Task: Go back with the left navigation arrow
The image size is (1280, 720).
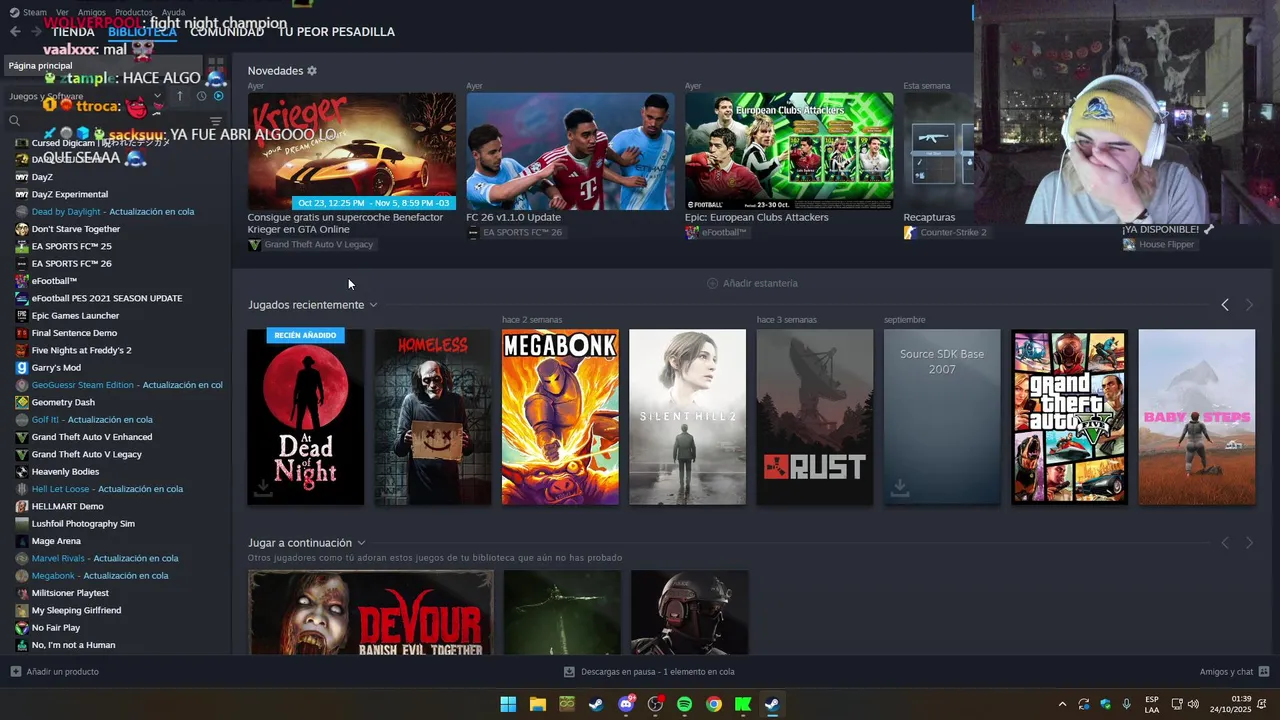Action: pyautogui.click(x=15, y=32)
